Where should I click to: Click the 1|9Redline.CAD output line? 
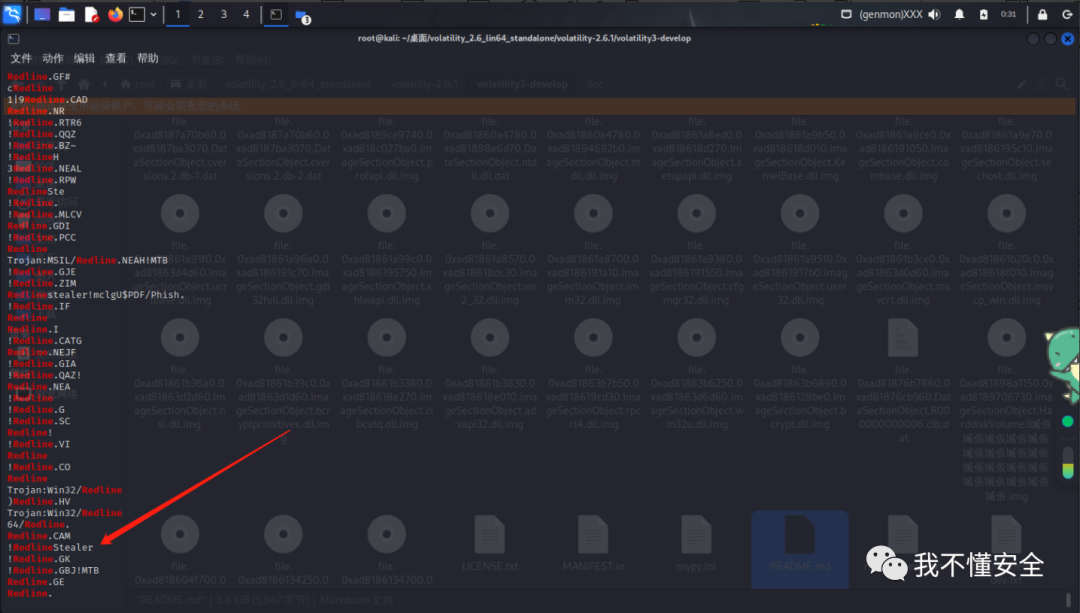(48, 100)
